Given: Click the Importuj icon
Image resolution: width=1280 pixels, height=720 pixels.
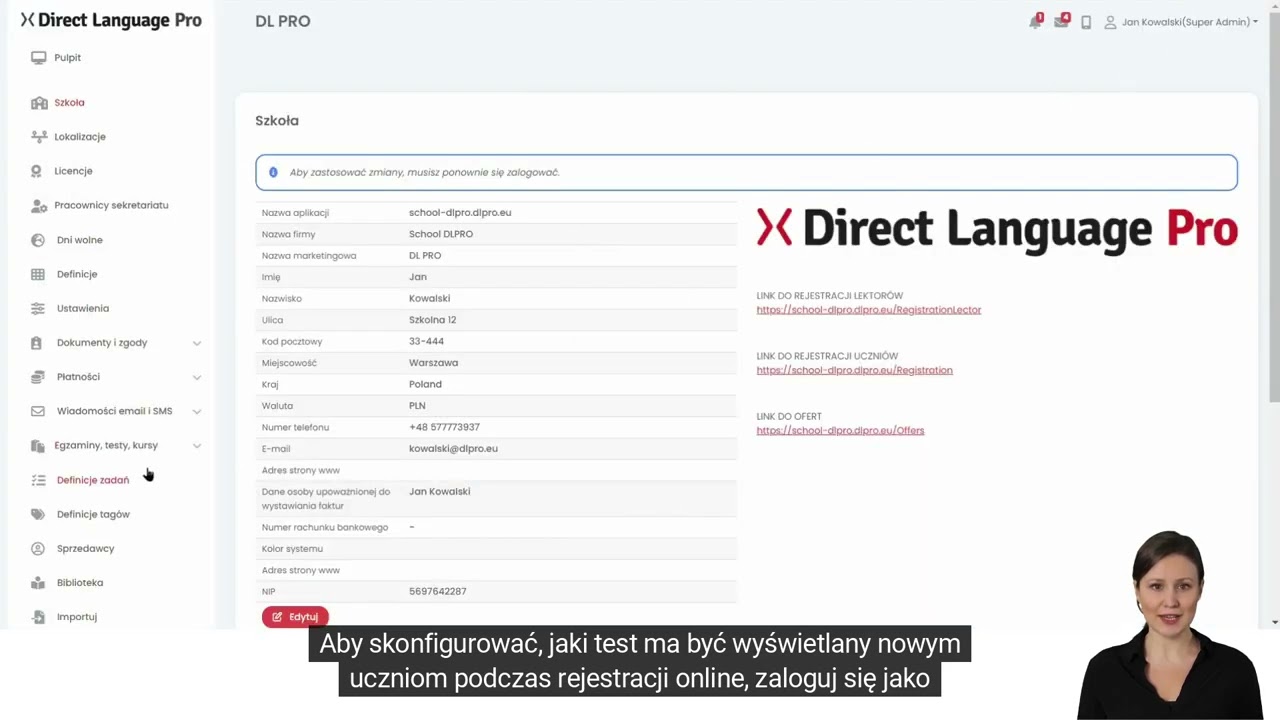Looking at the screenshot, I should tap(38, 617).
